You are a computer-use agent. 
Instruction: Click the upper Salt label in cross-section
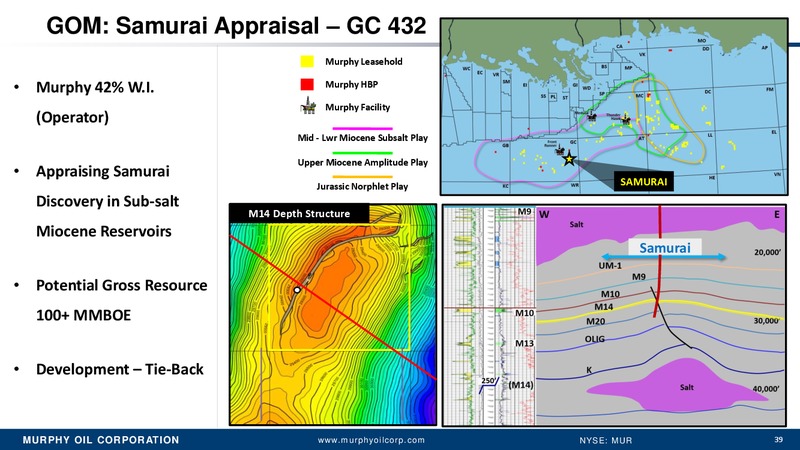tap(576, 224)
